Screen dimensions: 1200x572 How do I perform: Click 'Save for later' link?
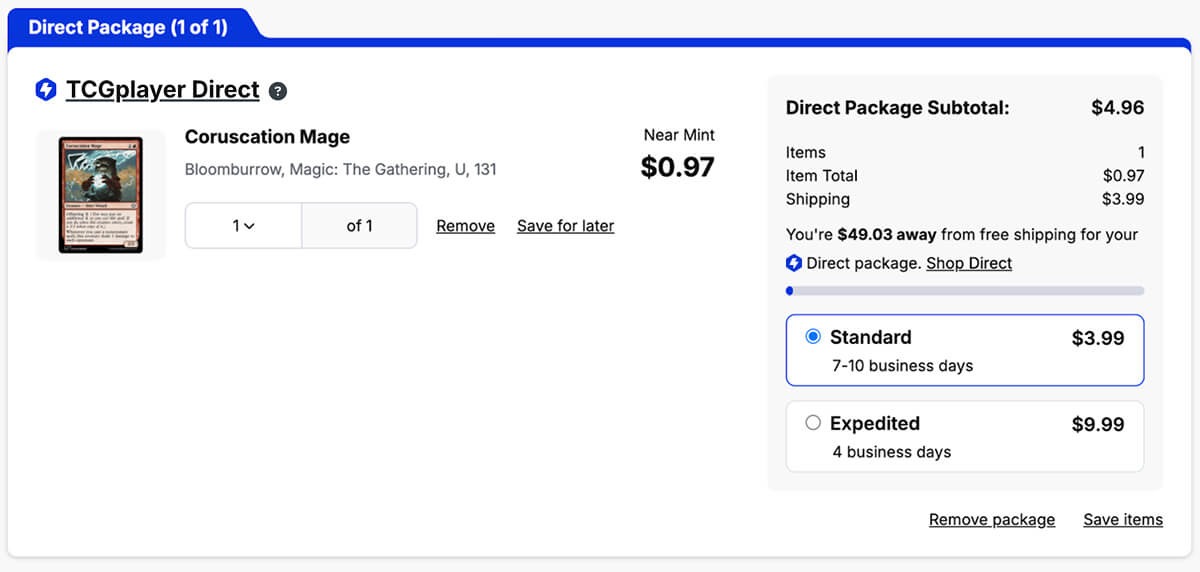(x=565, y=226)
